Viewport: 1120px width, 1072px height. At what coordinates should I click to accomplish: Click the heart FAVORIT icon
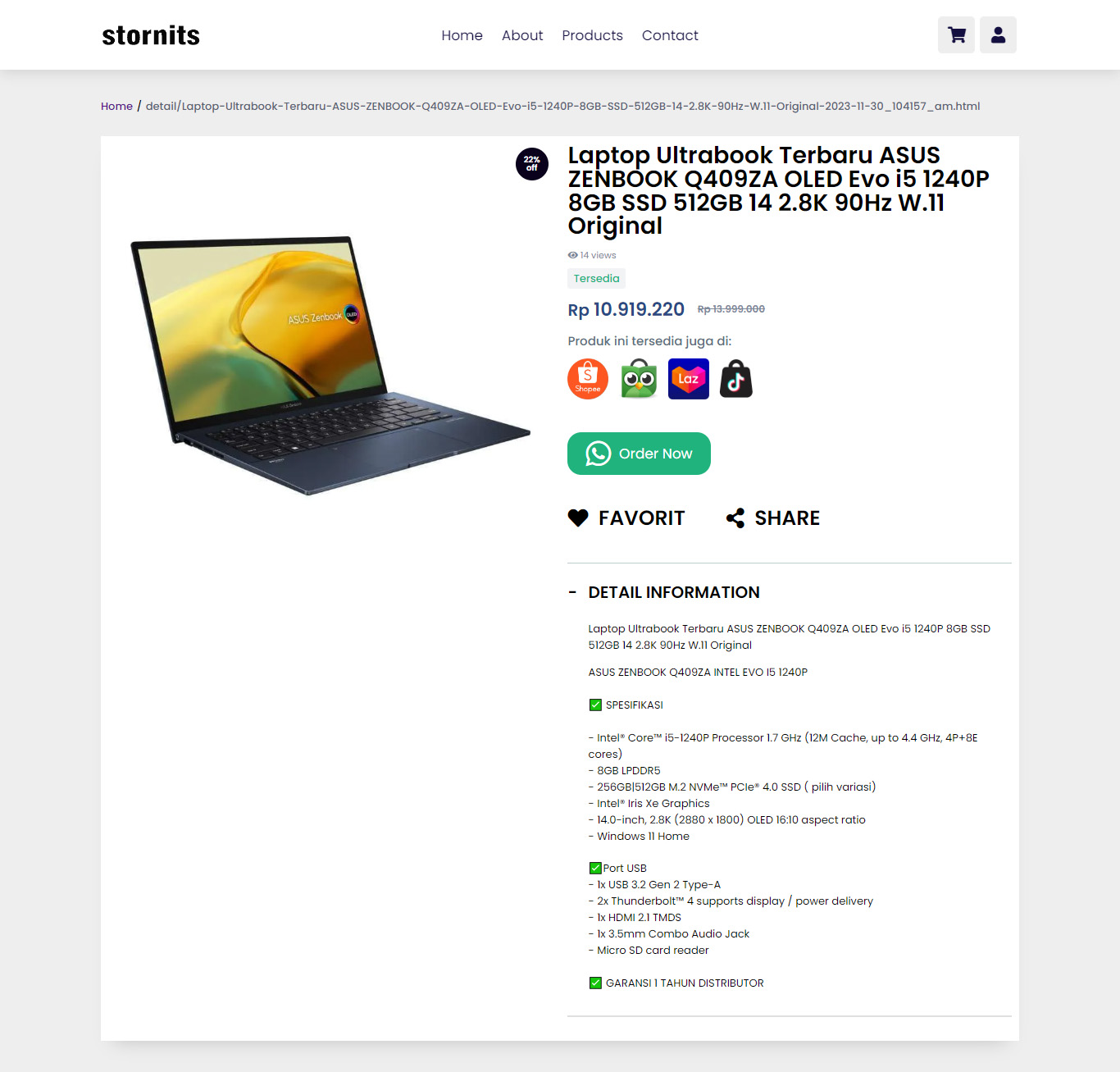point(578,518)
